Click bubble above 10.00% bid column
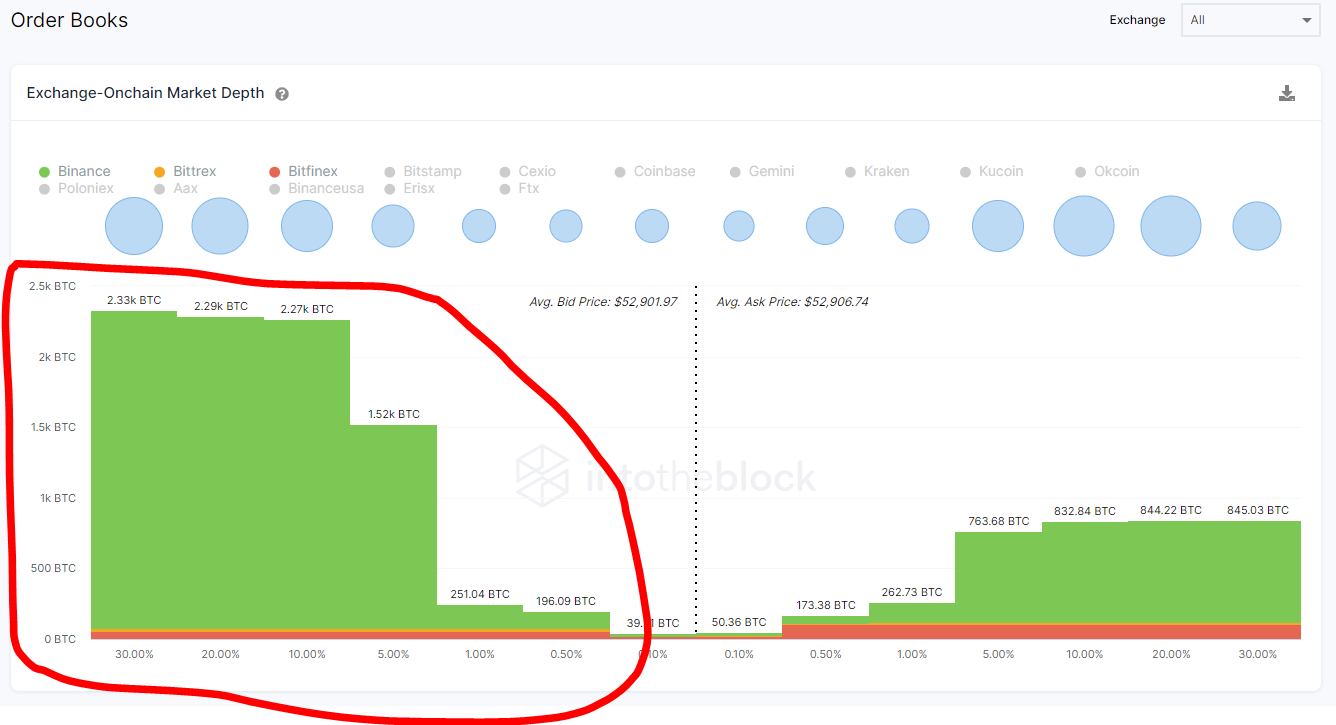Viewport: 1336px width, 725px height. 307,226
